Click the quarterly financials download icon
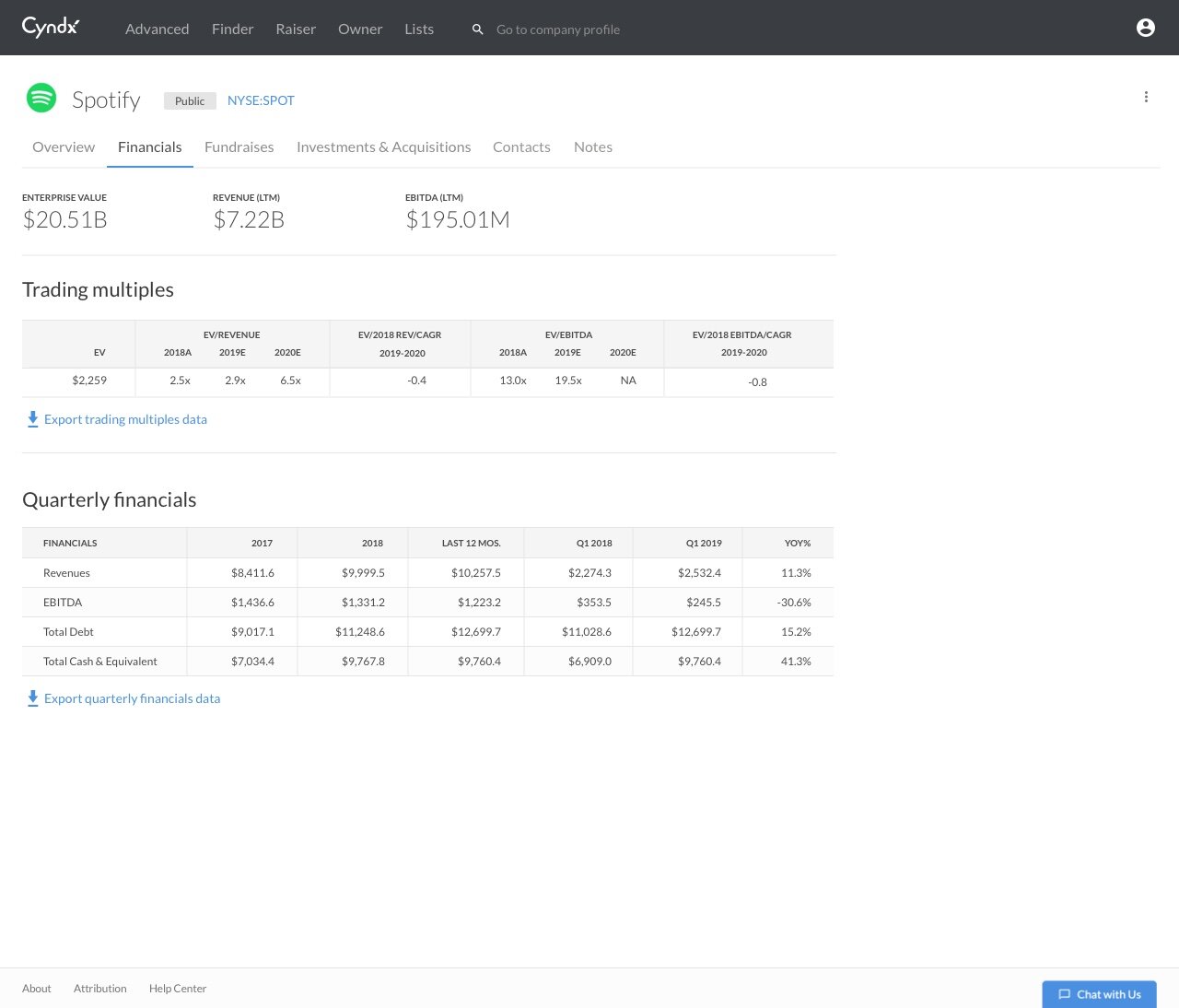 [33, 698]
